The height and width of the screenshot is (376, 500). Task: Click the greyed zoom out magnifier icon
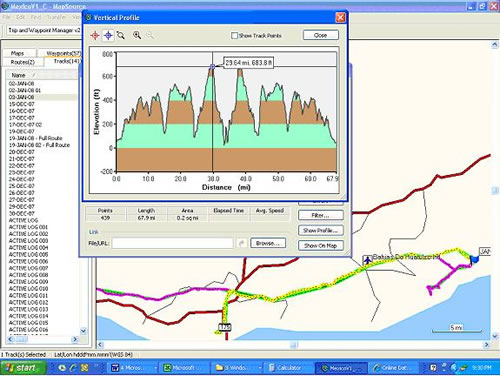[150, 35]
